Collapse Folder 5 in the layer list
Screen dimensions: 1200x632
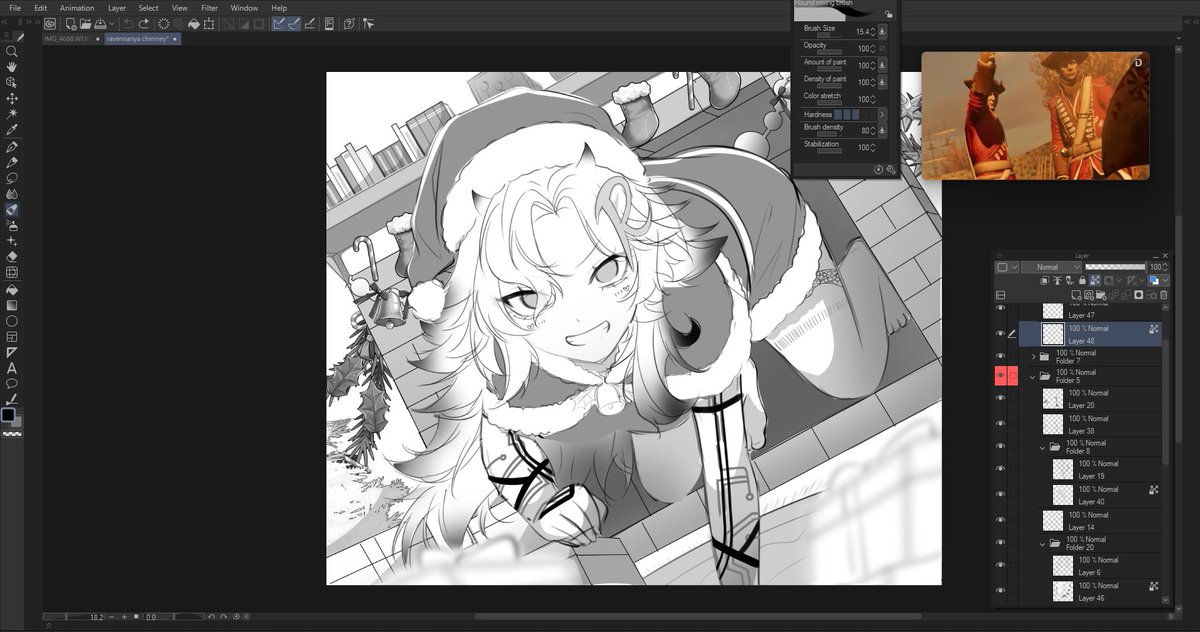tap(1033, 376)
